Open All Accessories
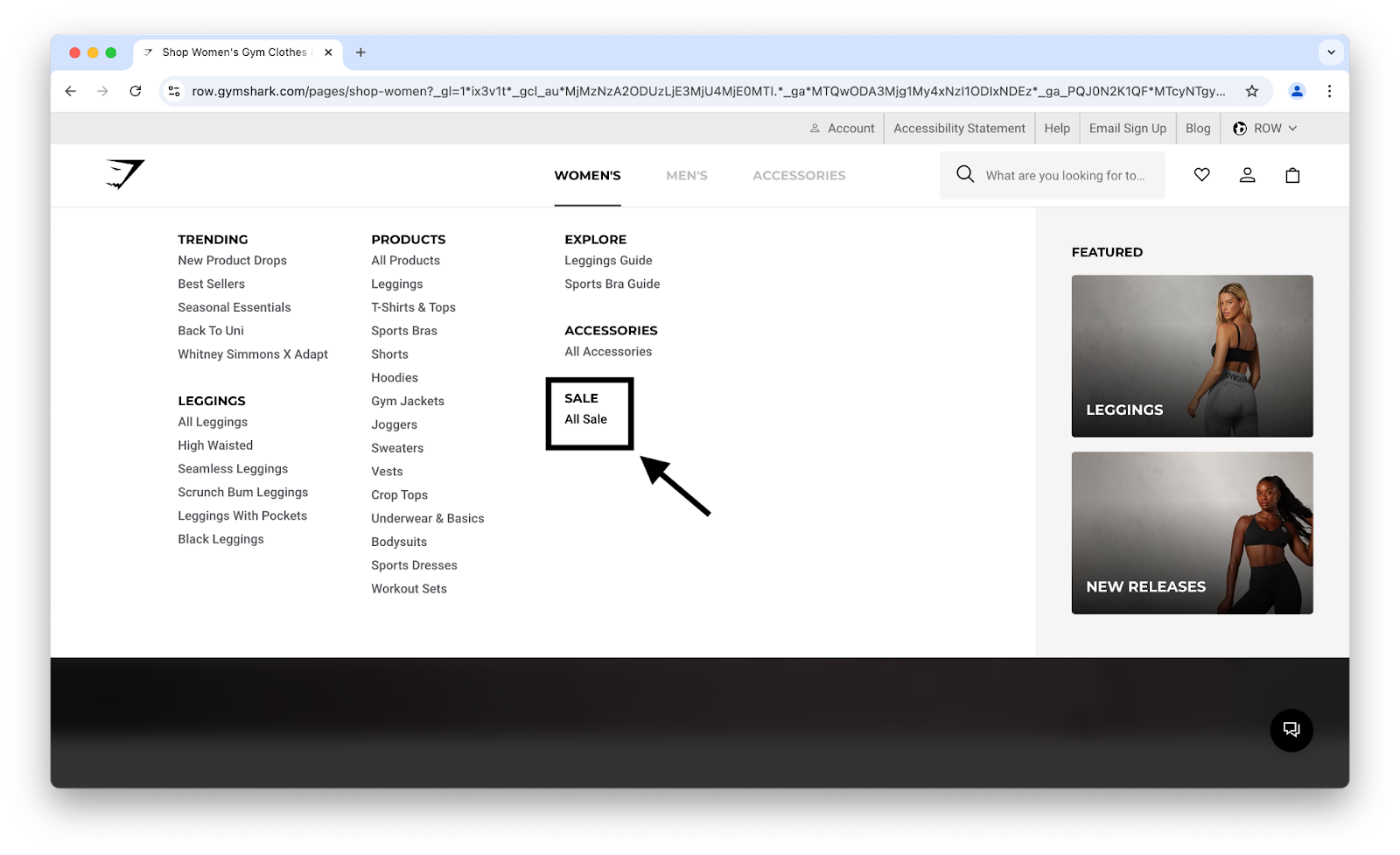The height and width of the screenshot is (855, 1400). (608, 352)
